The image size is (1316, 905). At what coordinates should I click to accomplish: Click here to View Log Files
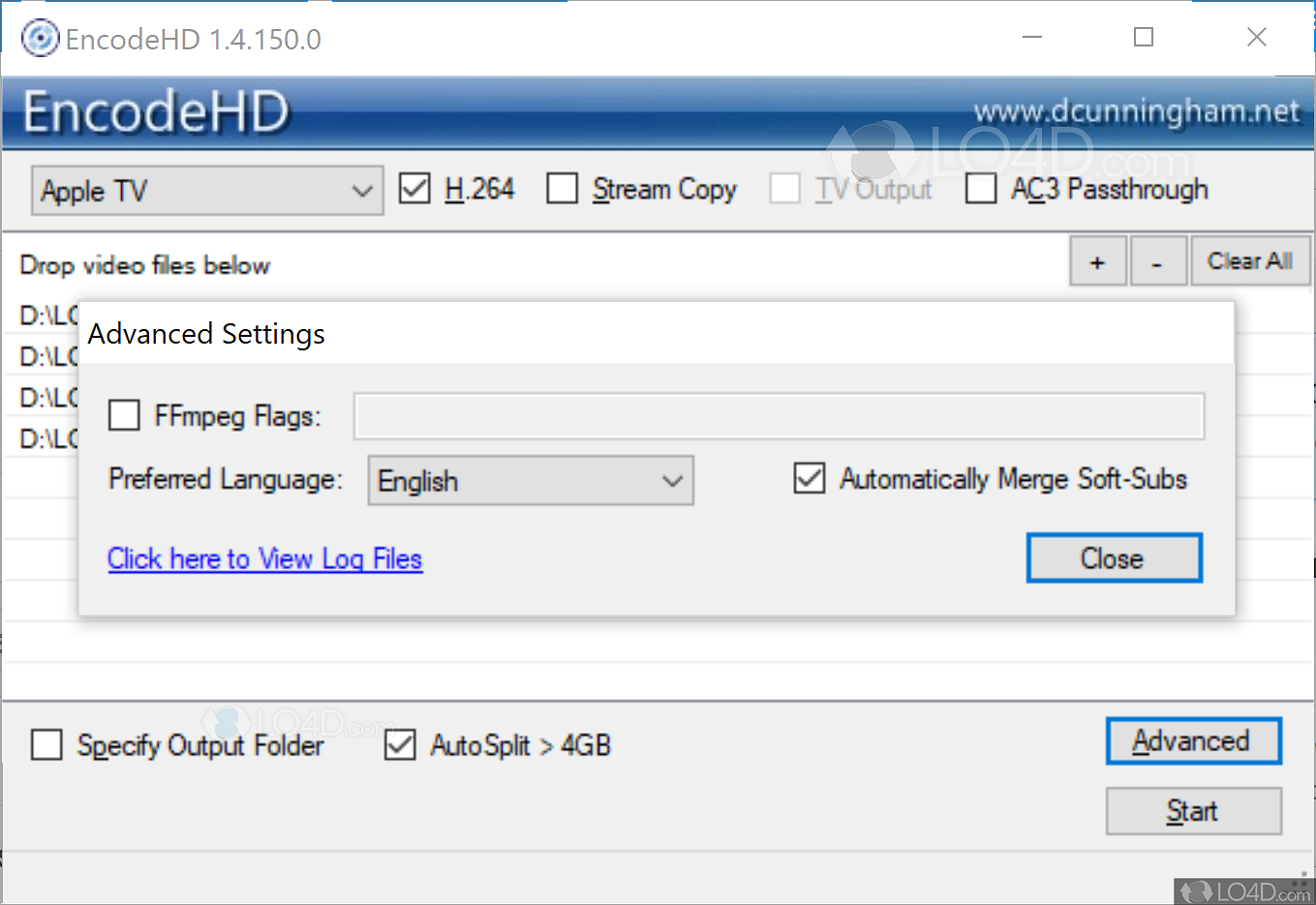[264, 558]
